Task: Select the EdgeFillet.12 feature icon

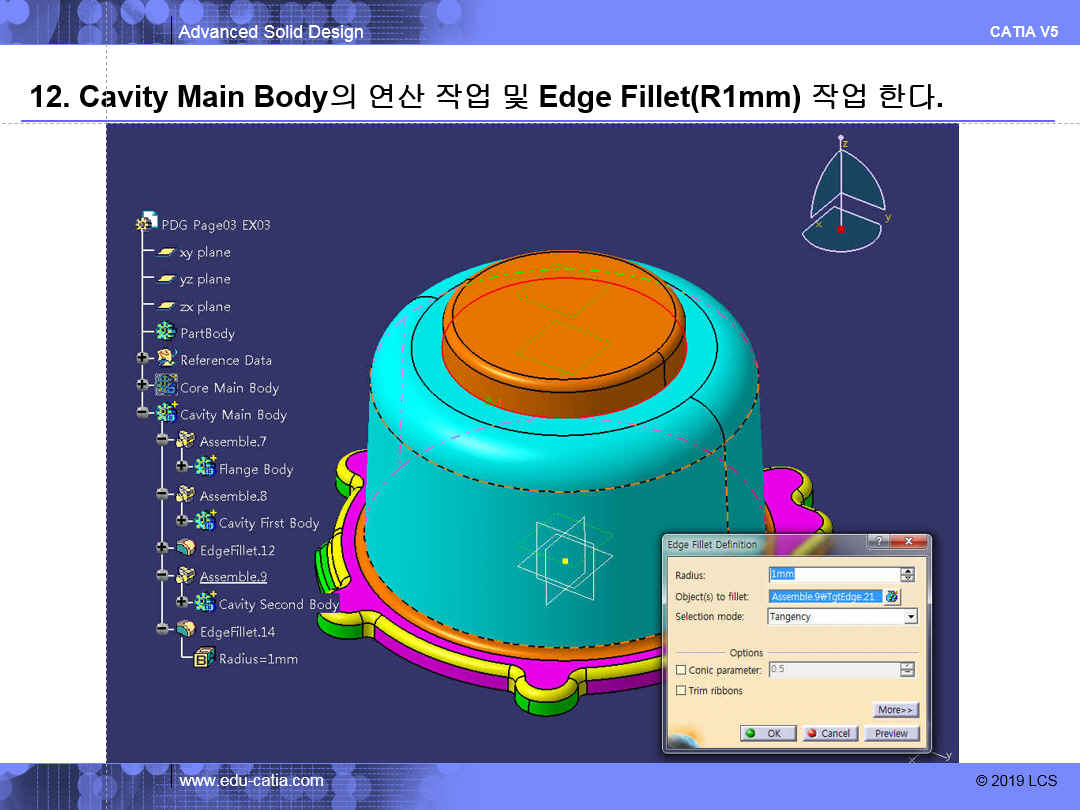Action: (185, 550)
